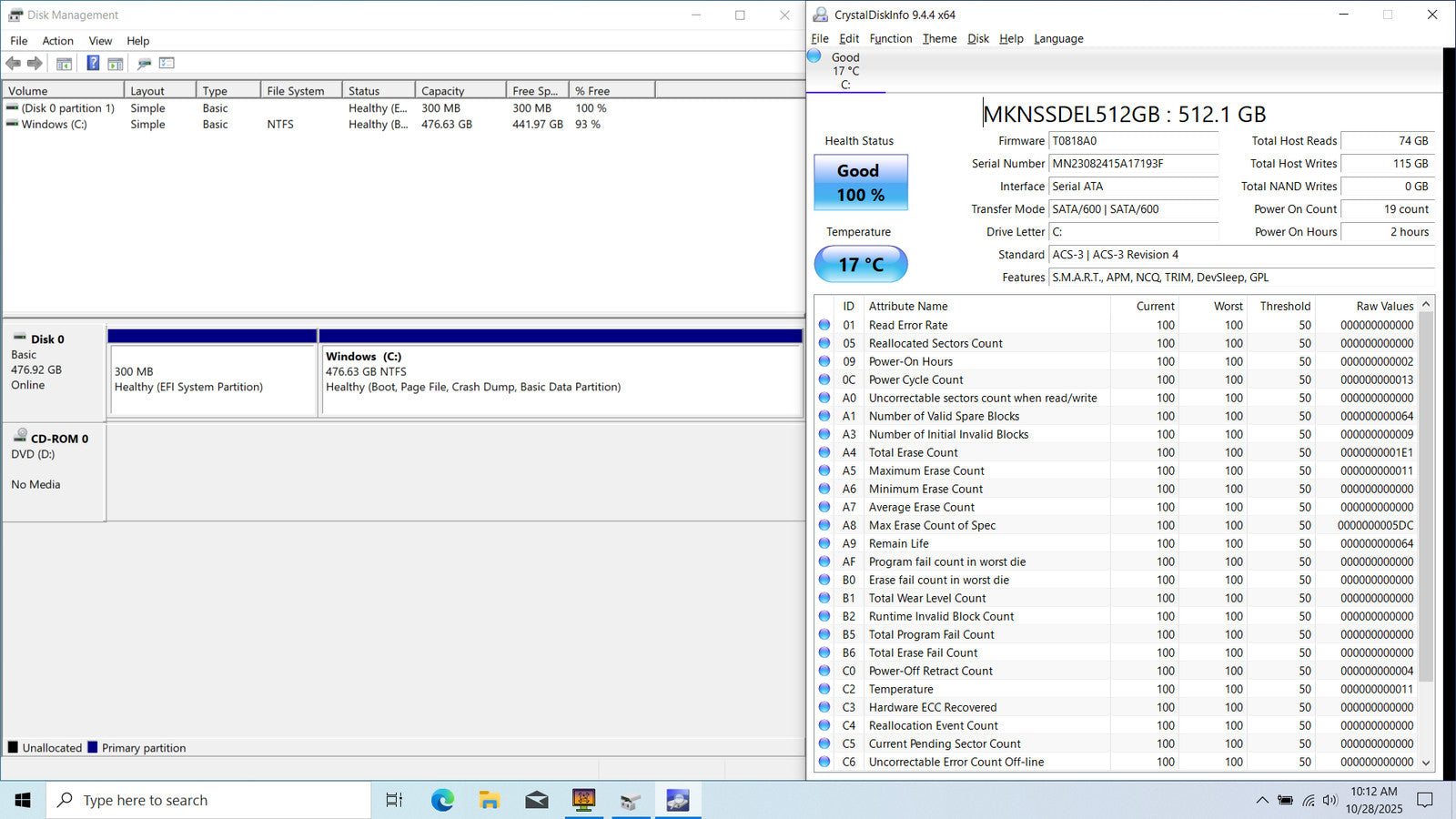Click the Show/Hide Action Pane toolbar icon
The width and height of the screenshot is (1456, 819).
116,64
